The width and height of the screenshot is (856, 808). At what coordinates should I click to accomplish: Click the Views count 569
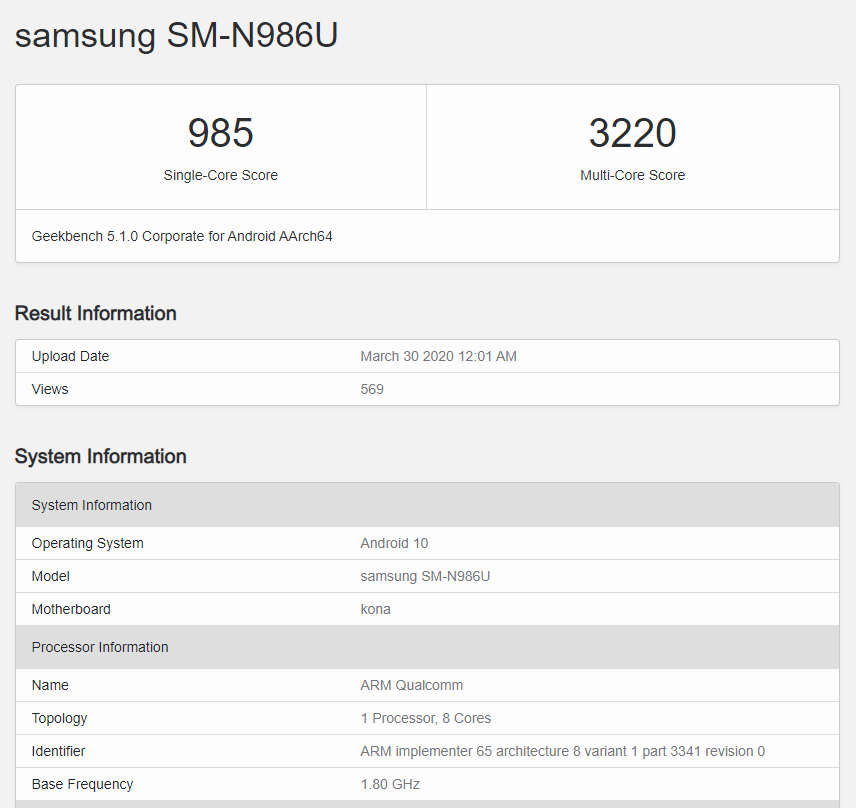pyautogui.click(x=372, y=389)
